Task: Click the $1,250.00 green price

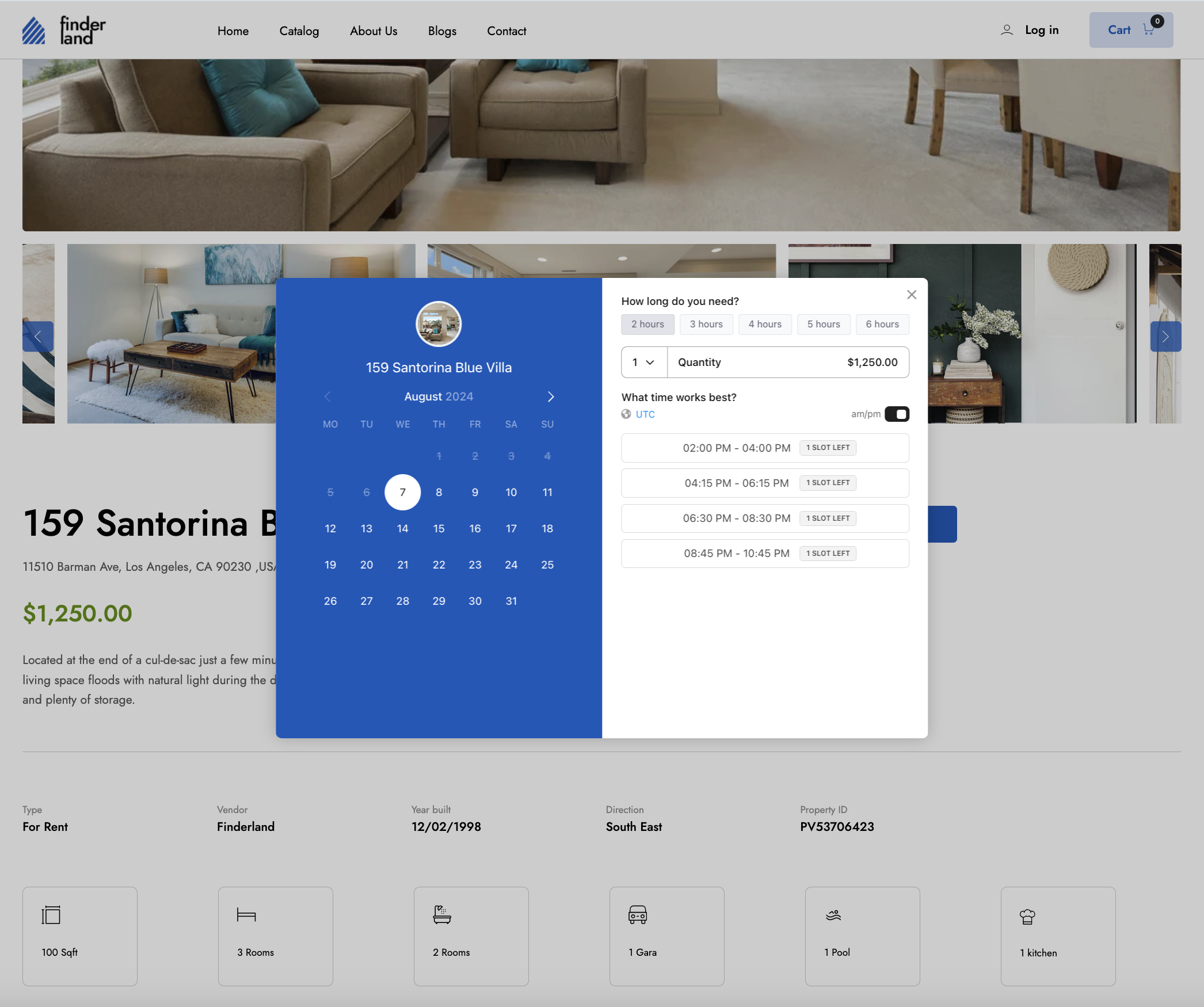Action: click(x=77, y=613)
